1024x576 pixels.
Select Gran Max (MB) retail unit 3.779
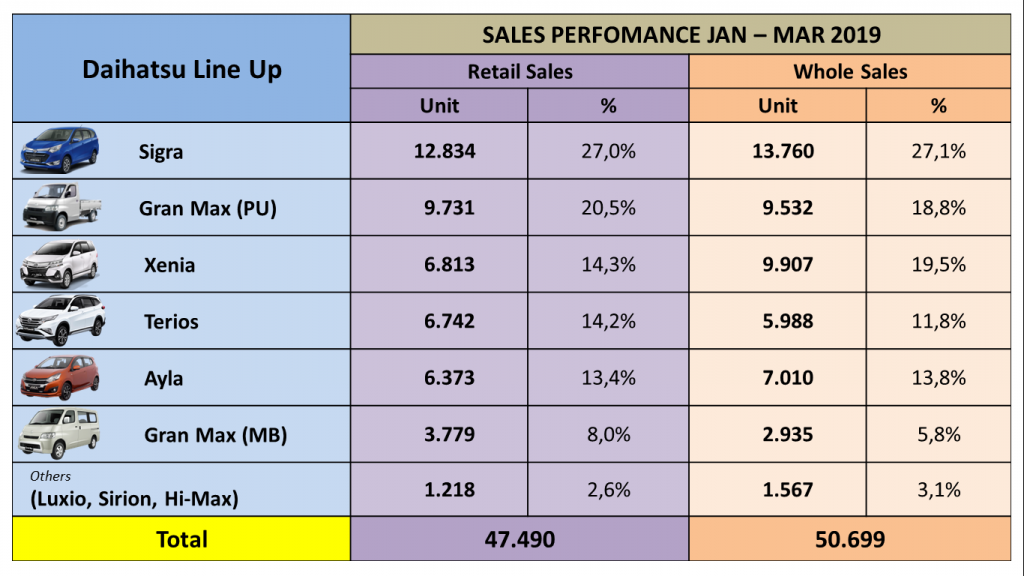point(444,434)
